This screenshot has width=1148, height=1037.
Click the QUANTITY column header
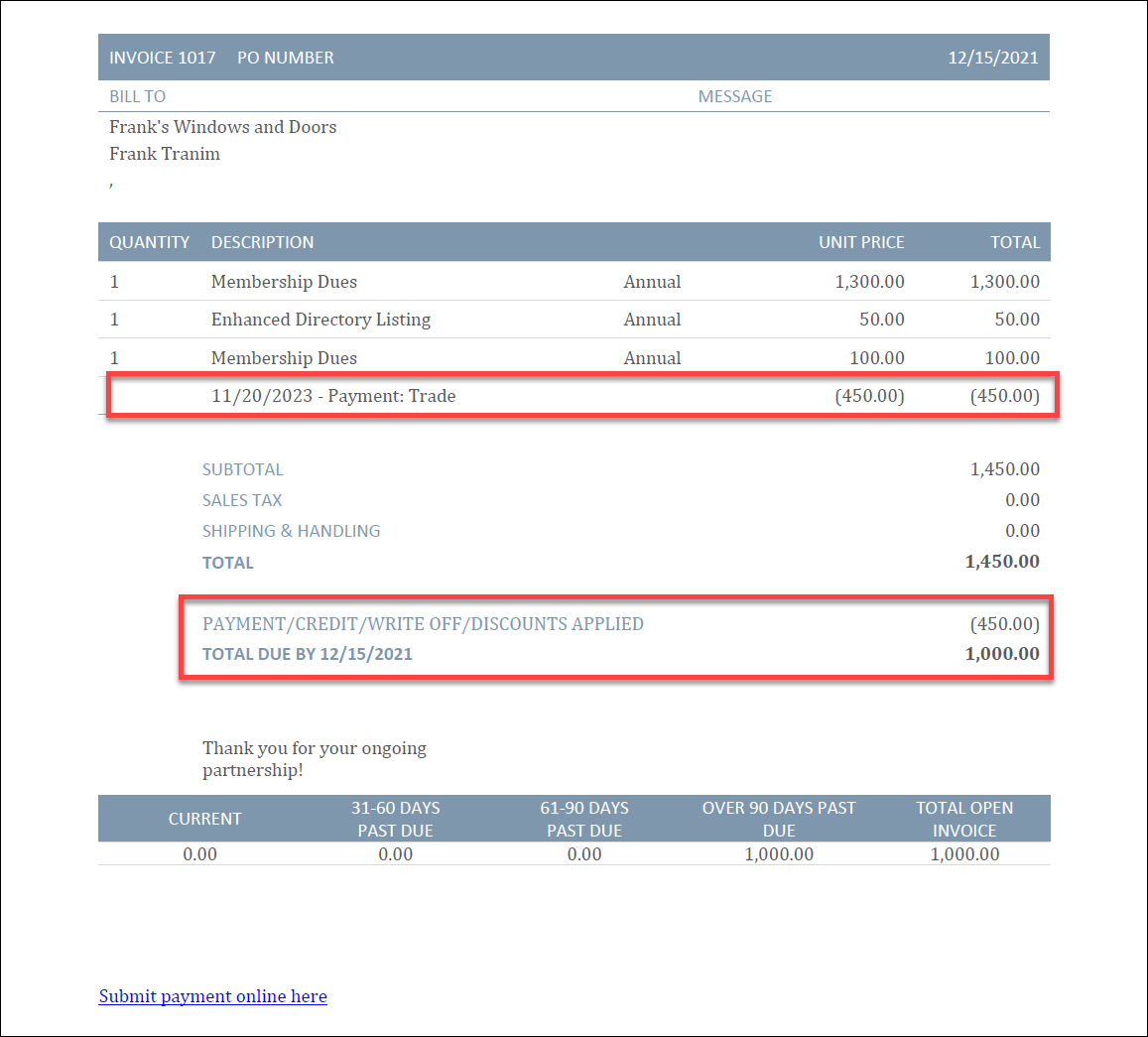pos(149,242)
